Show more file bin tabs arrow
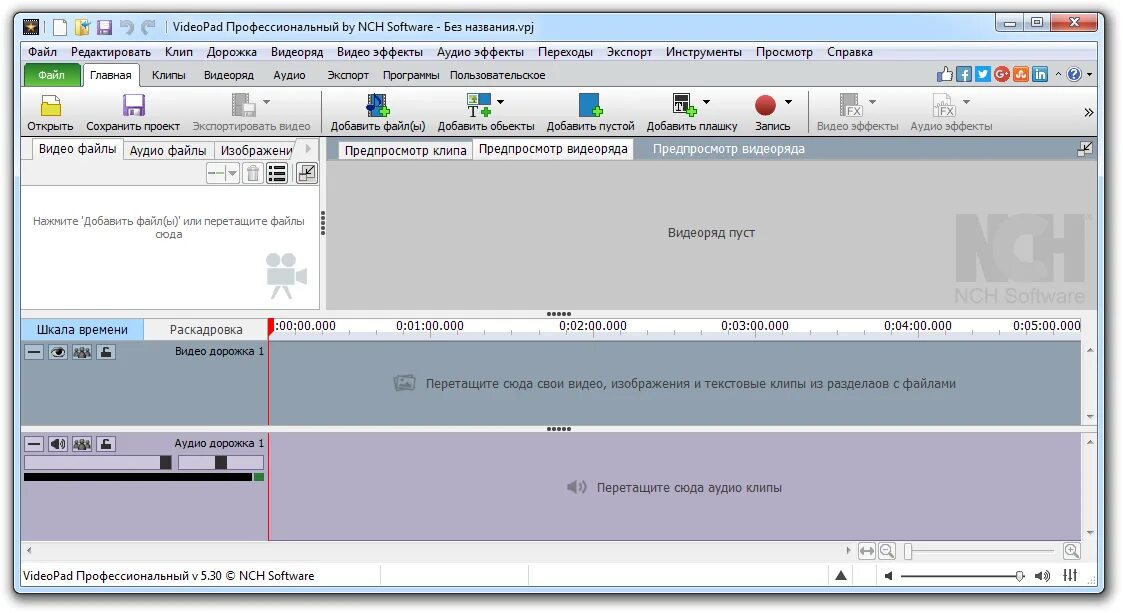1123x613 pixels. pos(308,149)
